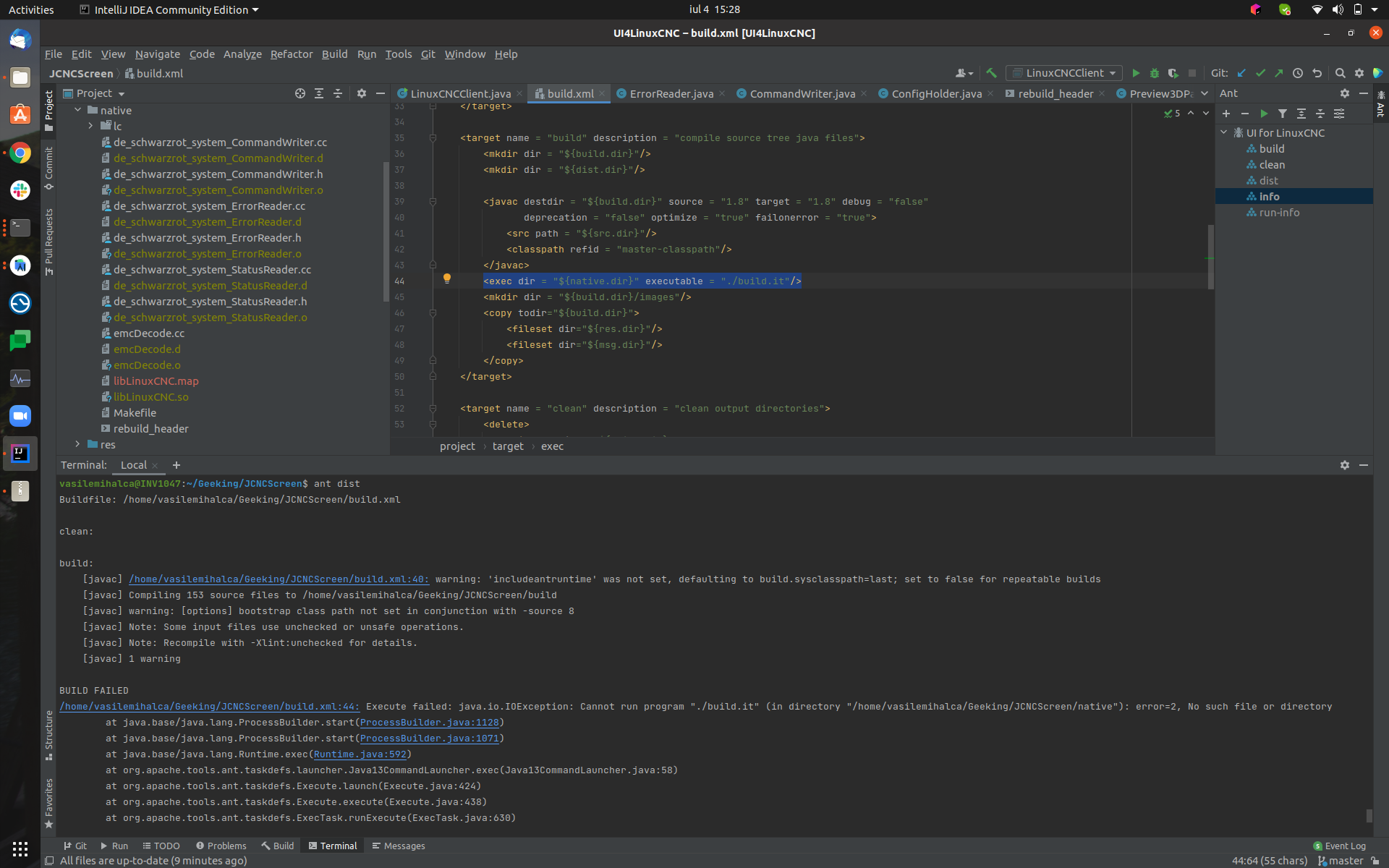Toggle tool window bars in status bar corner
Screen dimensions: 1389x868
click(x=49, y=861)
